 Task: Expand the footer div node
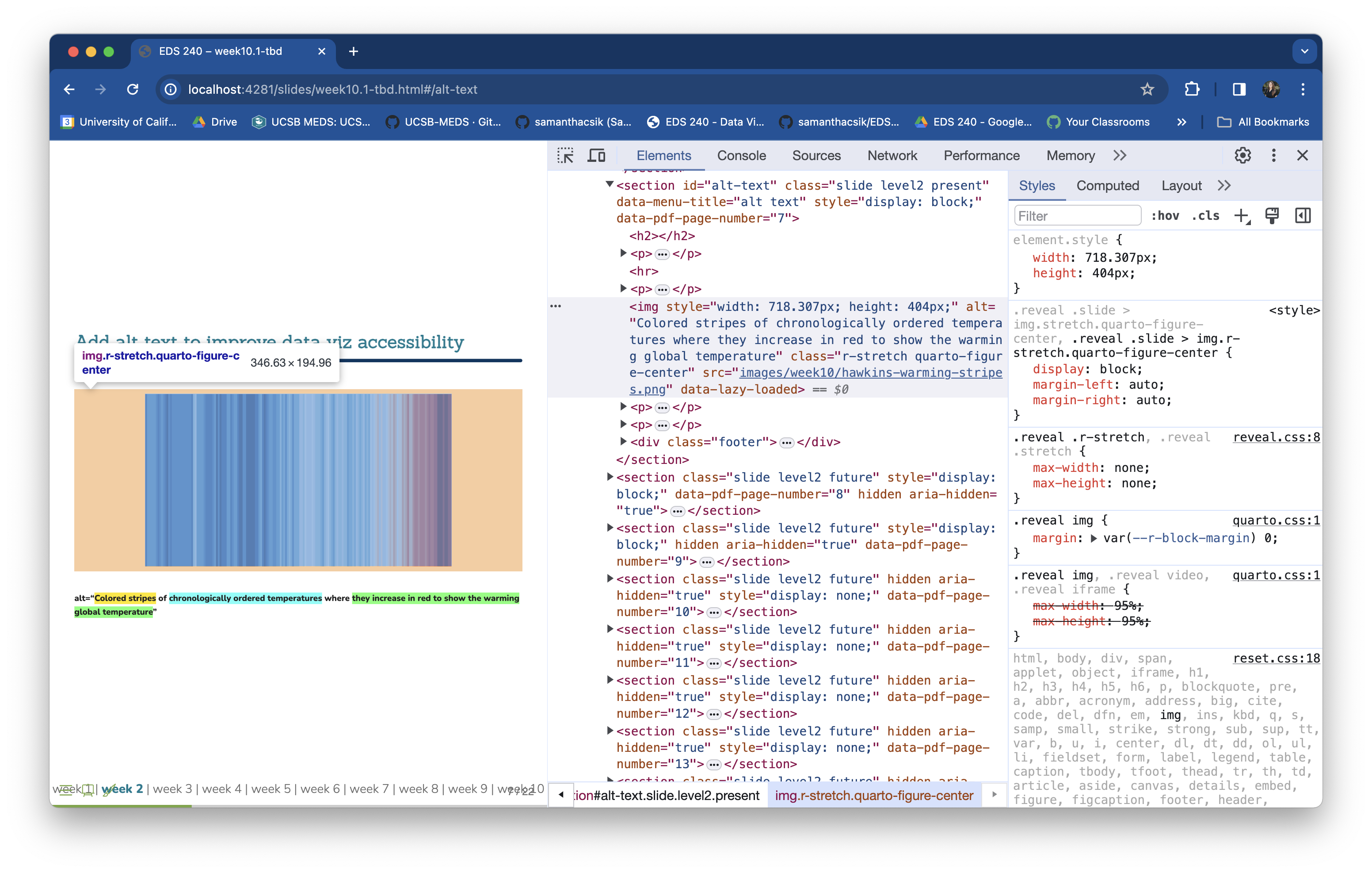[x=623, y=441]
